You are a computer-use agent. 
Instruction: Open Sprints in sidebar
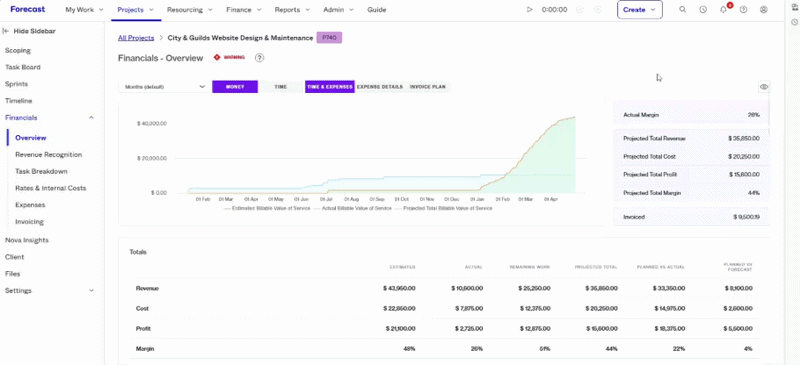(16, 84)
